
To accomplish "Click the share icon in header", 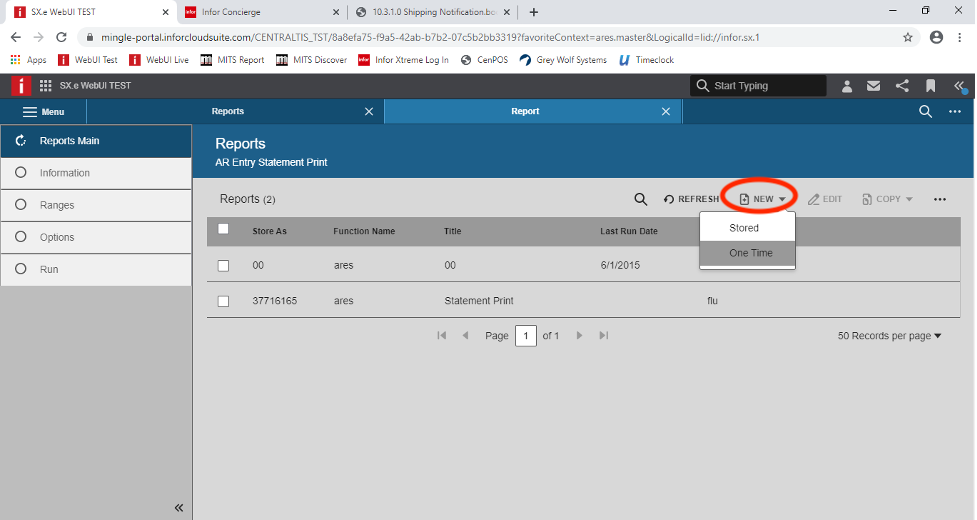I will point(902,86).
